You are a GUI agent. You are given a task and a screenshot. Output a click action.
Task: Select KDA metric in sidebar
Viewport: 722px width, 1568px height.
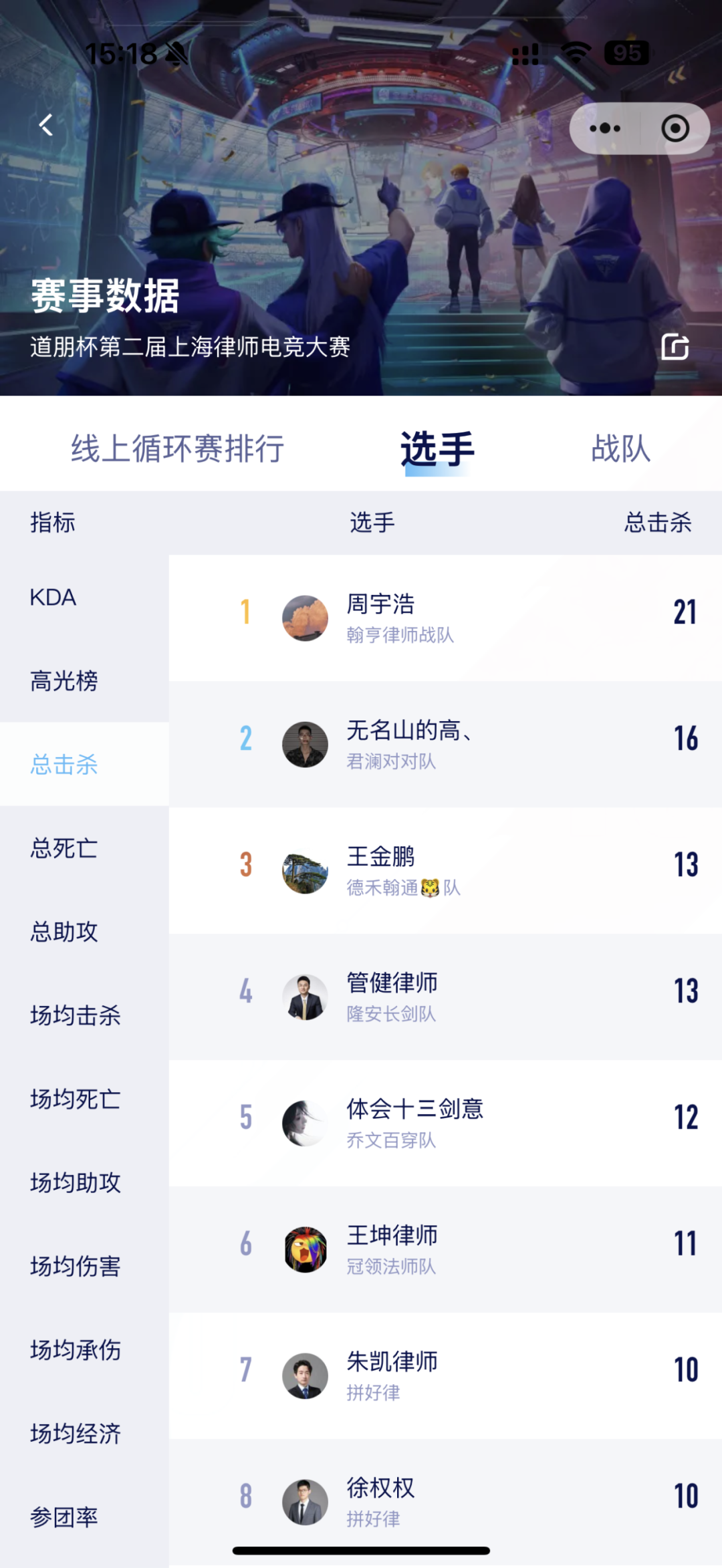pyautogui.click(x=53, y=598)
